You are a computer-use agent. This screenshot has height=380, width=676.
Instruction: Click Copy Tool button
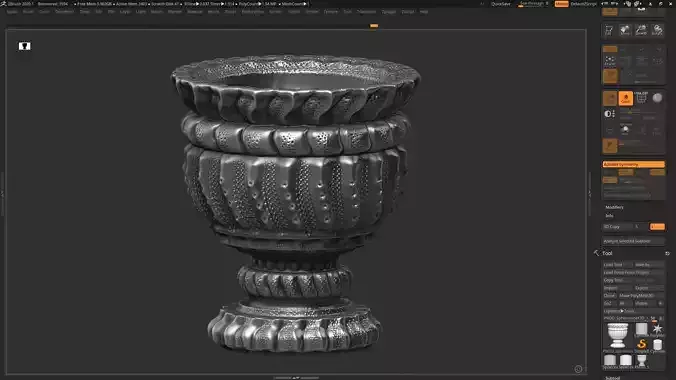pos(617,280)
